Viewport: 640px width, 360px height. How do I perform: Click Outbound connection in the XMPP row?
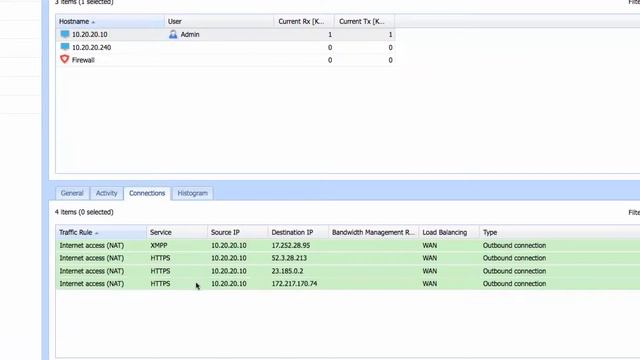pos(514,245)
